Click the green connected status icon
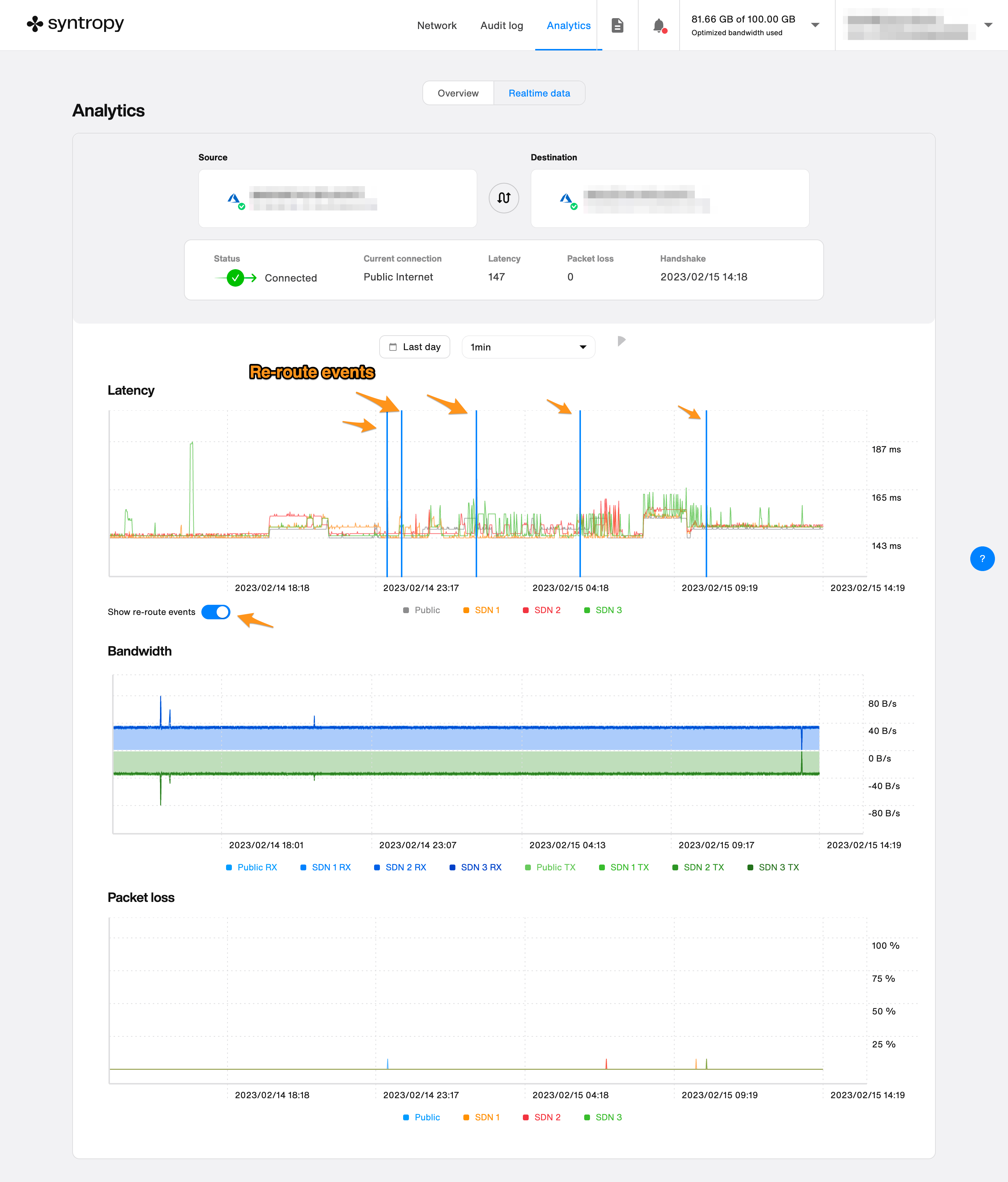Viewport: 1008px width, 1182px height. [235, 278]
